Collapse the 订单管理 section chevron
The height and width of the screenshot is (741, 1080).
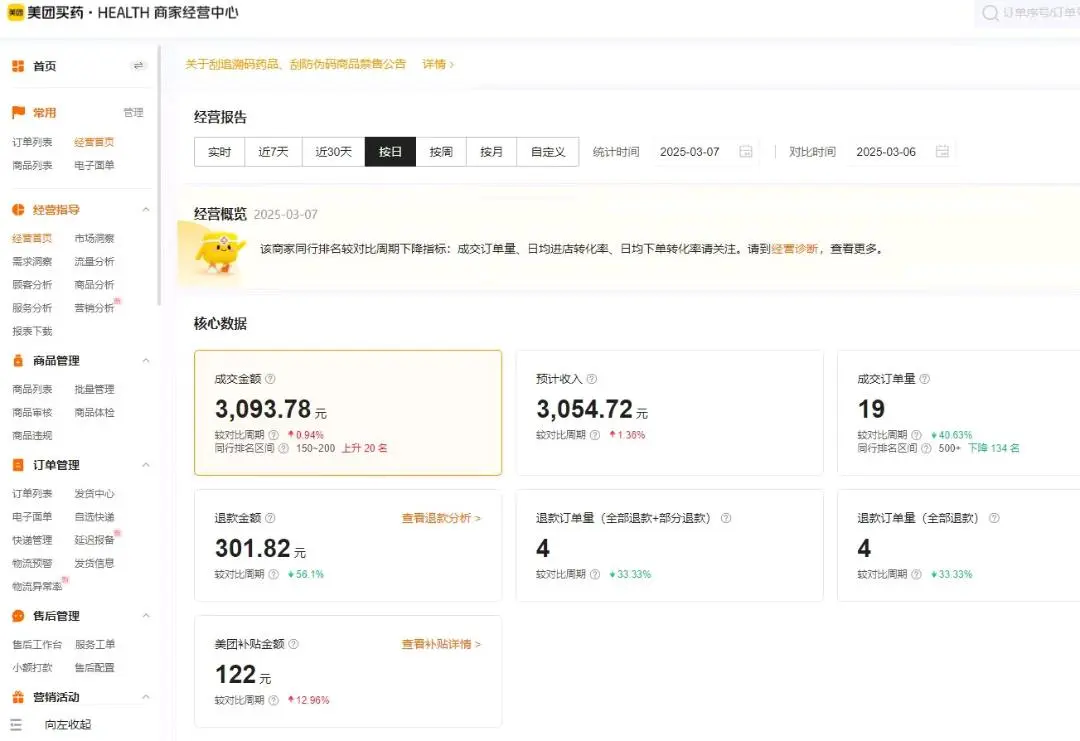coord(146,465)
